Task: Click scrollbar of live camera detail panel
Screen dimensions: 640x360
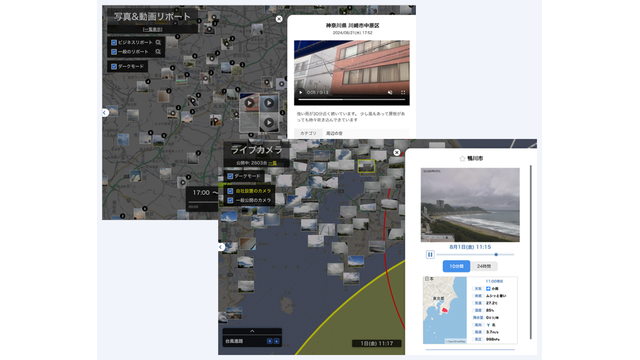Action: [531, 252]
